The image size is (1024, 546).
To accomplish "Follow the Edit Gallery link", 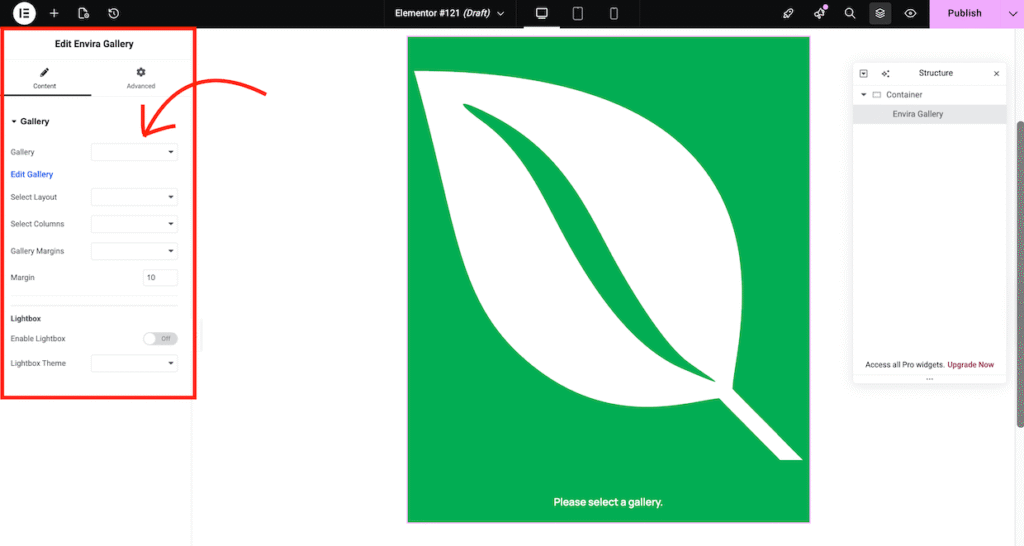I will 31,174.
